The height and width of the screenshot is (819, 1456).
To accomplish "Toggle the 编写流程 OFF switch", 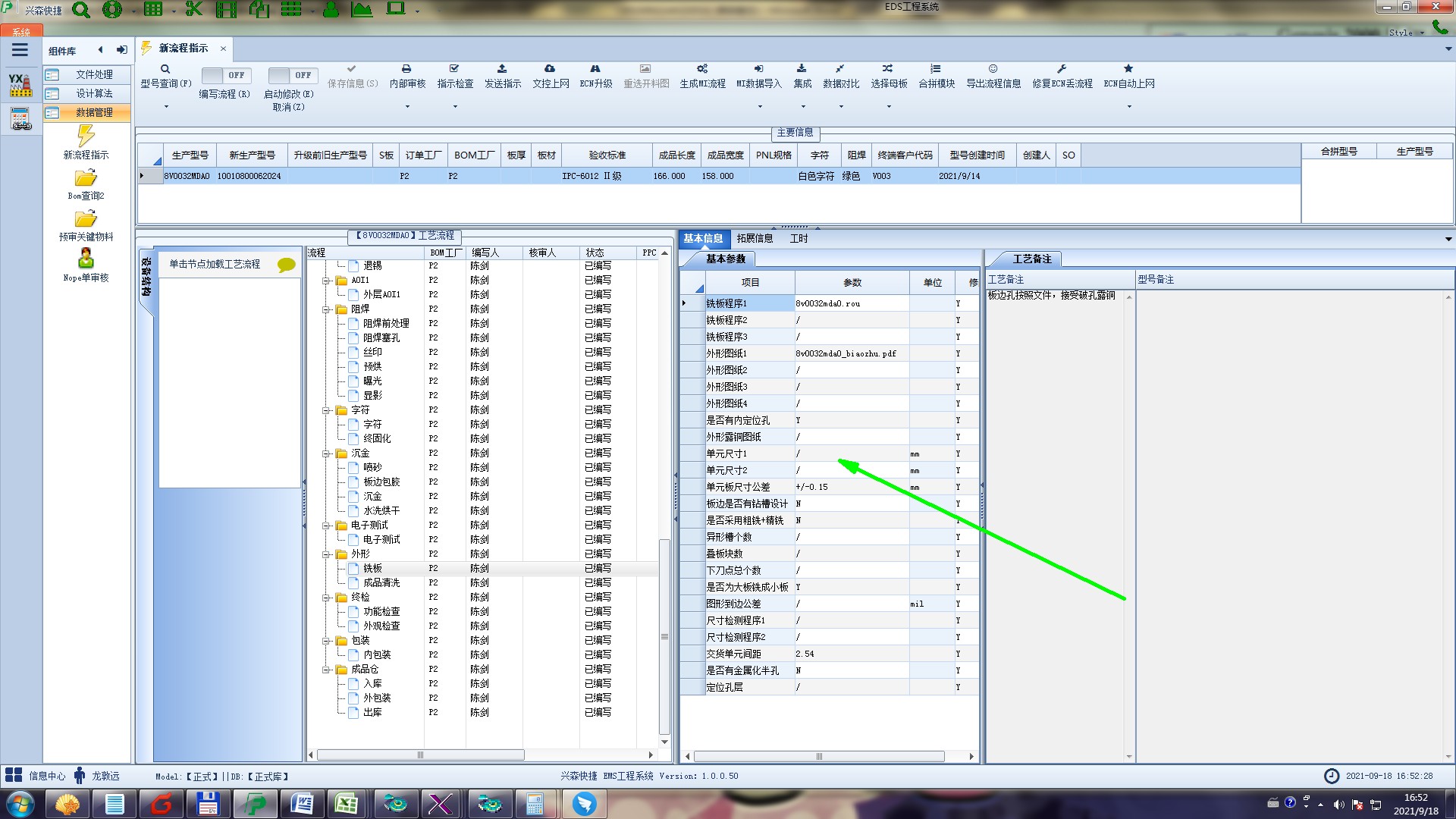I will 224,75.
